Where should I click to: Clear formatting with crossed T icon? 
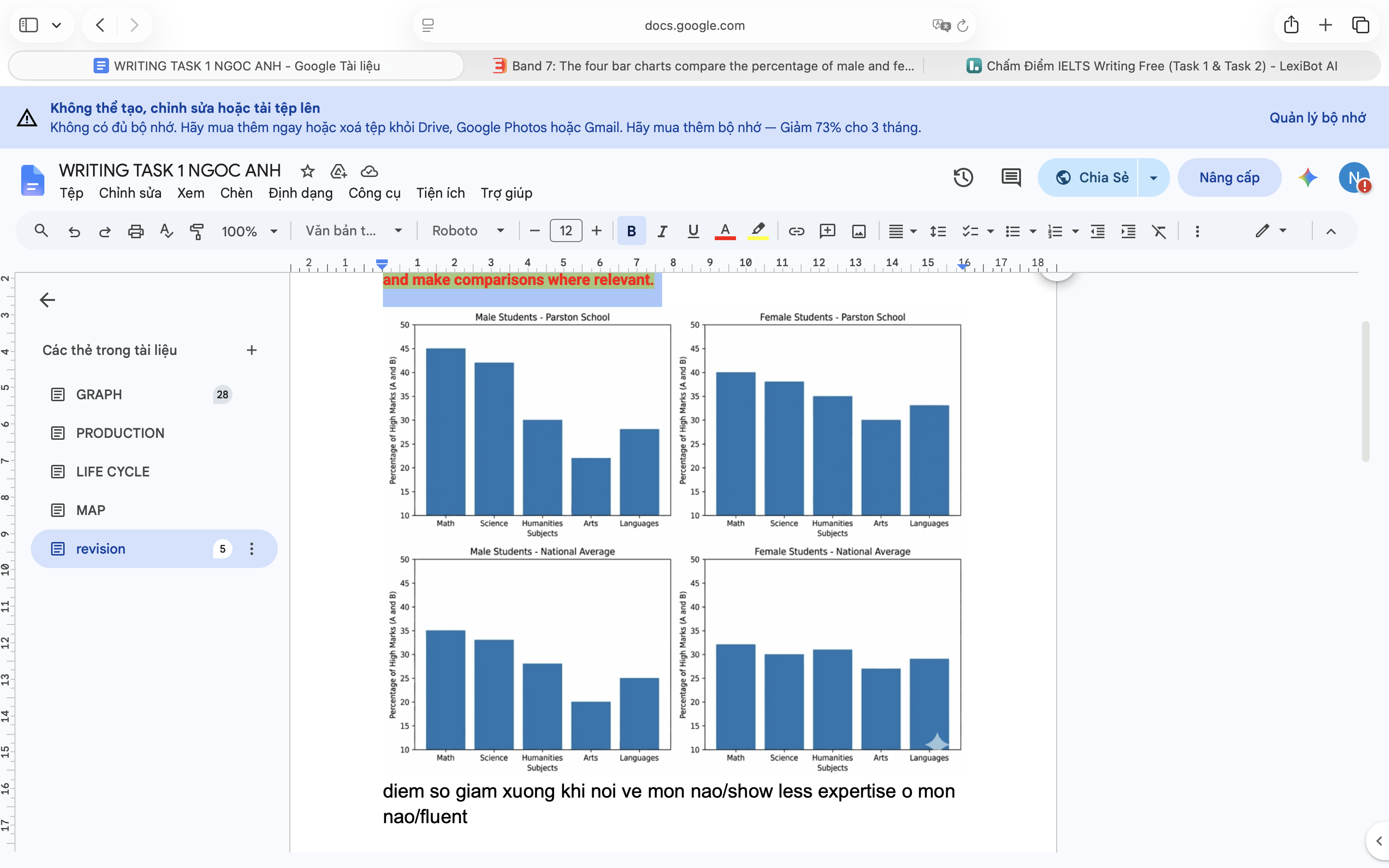pos(1159,231)
